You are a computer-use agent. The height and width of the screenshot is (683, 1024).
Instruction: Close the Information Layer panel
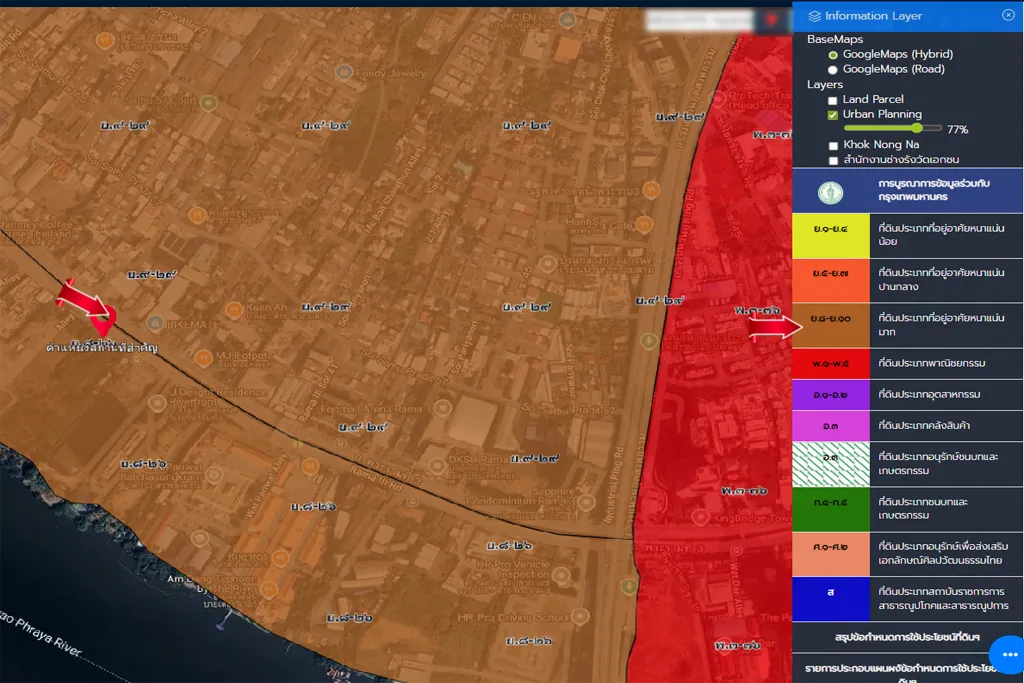coord(1008,15)
